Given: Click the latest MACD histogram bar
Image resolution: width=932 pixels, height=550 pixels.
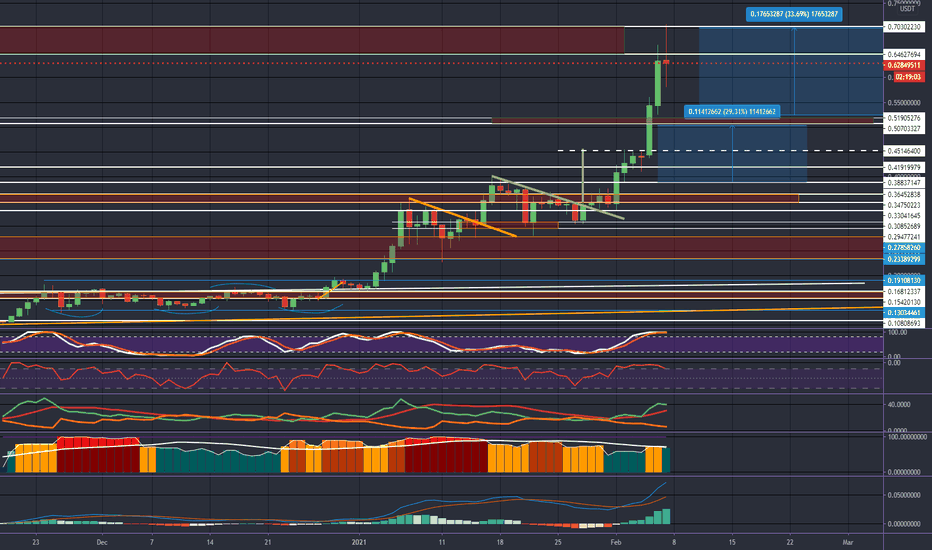Looking at the screenshot, I should pos(666,517).
